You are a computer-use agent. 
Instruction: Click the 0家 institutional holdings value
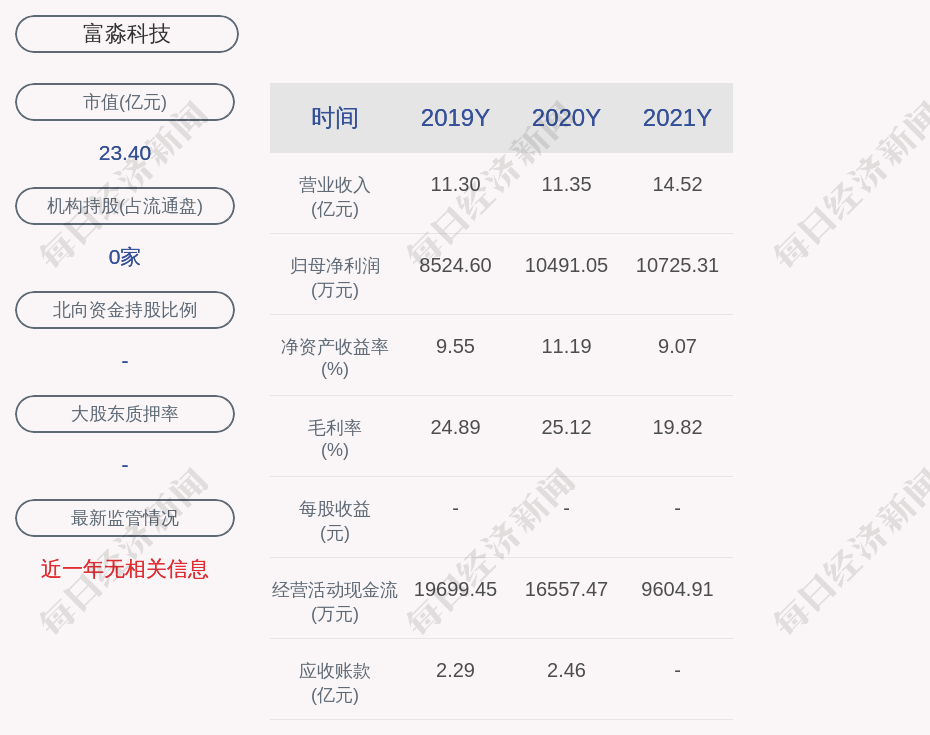coord(125,257)
